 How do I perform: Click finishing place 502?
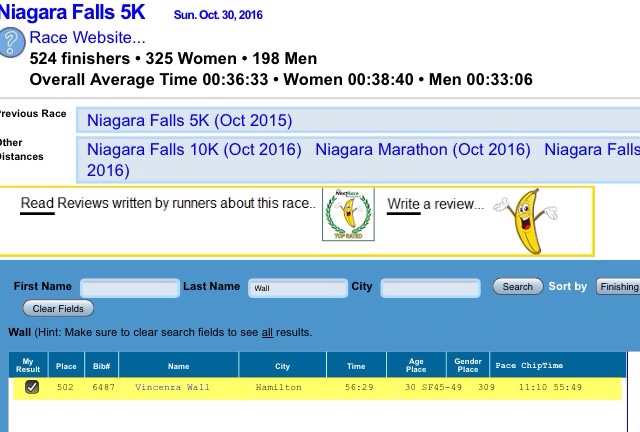(x=65, y=387)
